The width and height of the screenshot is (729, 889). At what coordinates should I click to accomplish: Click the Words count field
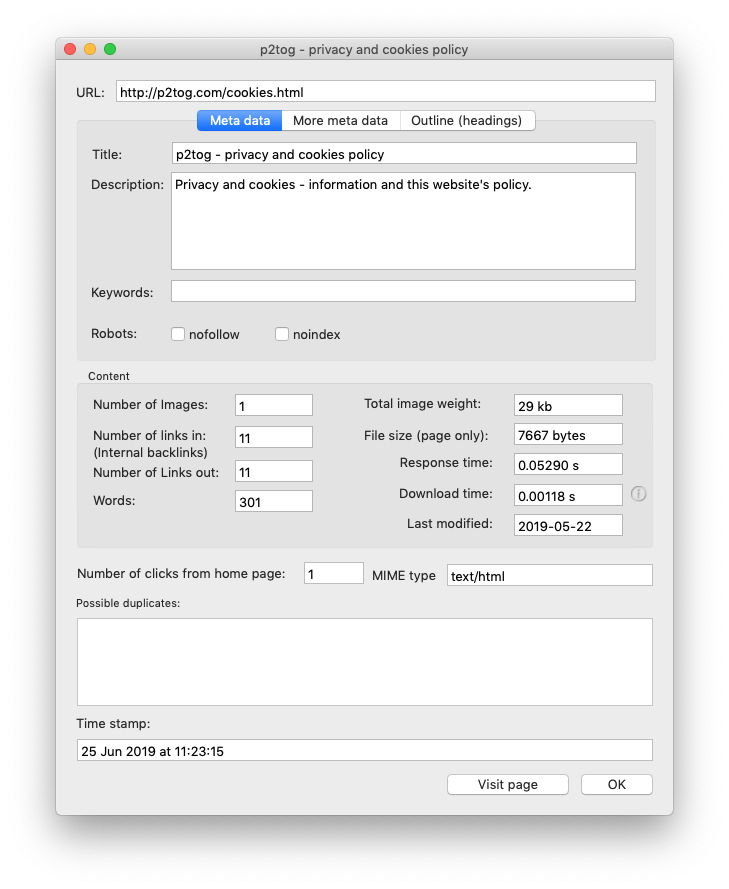coord(273,502)
